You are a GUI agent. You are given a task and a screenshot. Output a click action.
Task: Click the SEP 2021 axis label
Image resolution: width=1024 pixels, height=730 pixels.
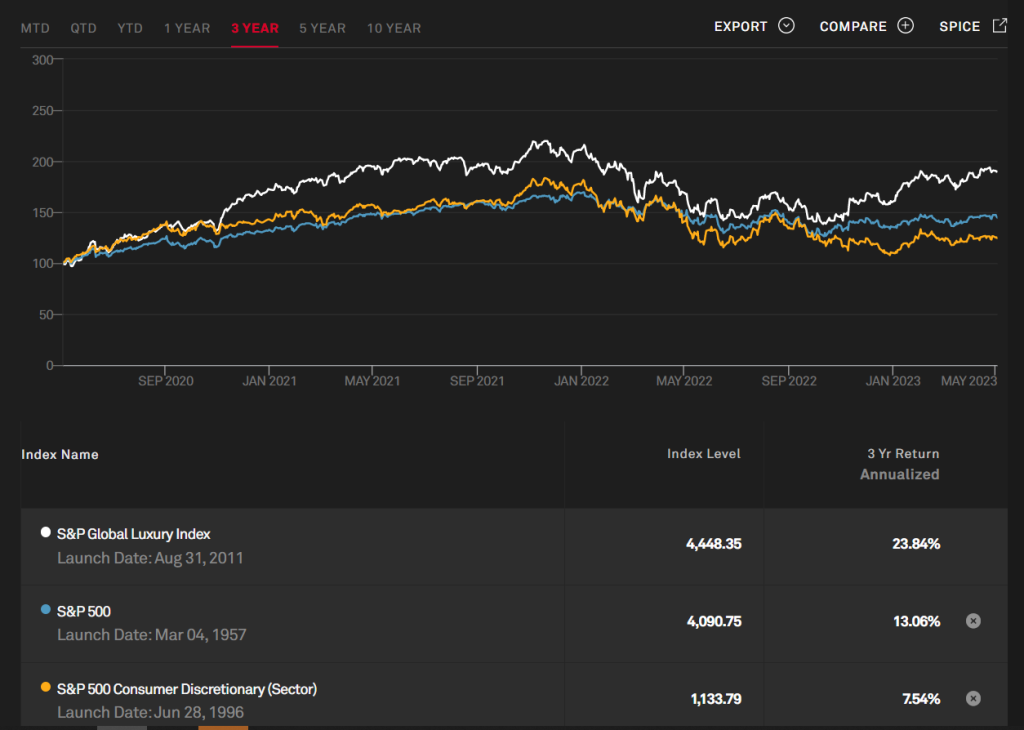pos(477,381)
